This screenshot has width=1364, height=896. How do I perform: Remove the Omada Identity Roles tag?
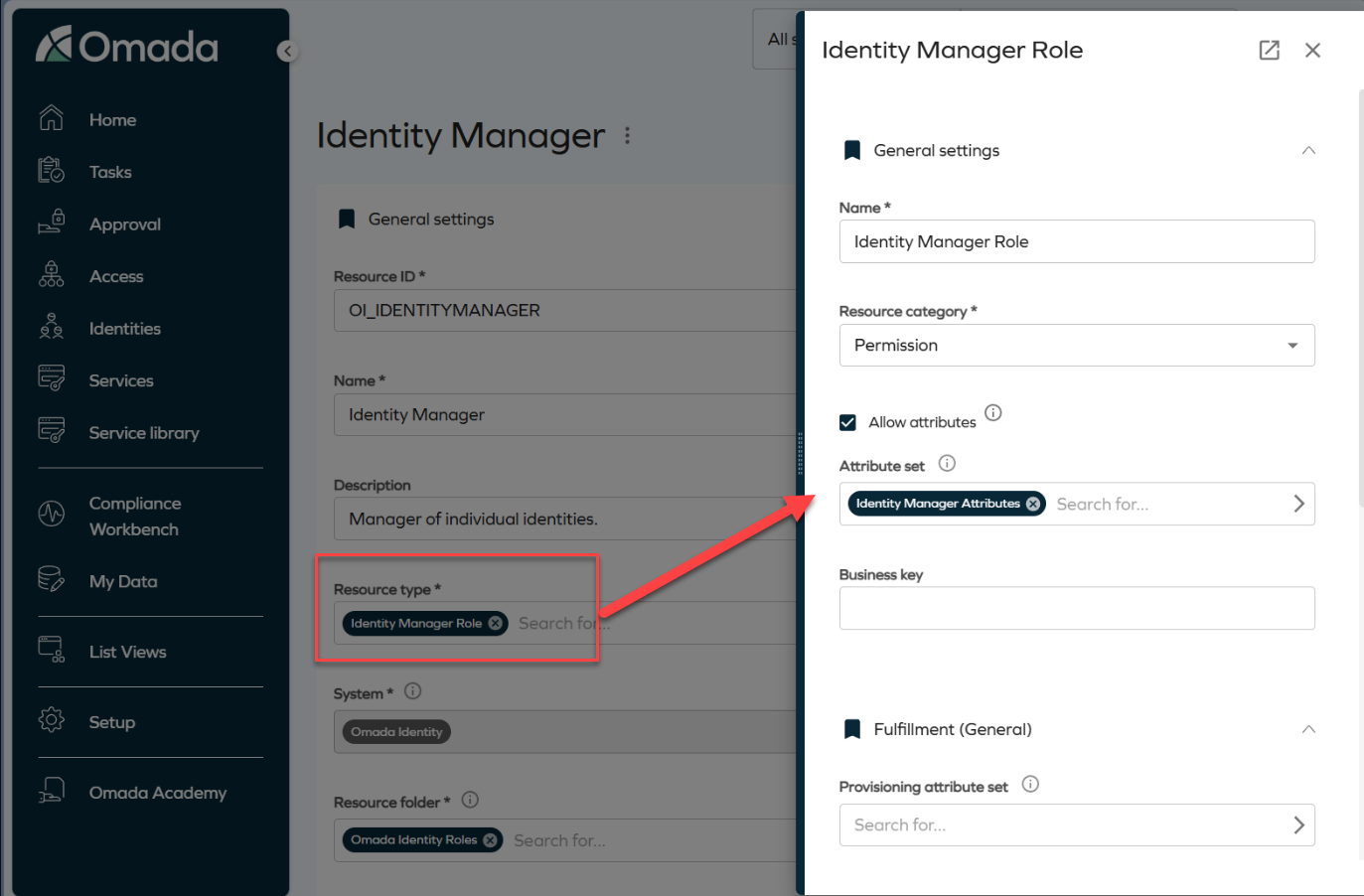coord(490,840)
